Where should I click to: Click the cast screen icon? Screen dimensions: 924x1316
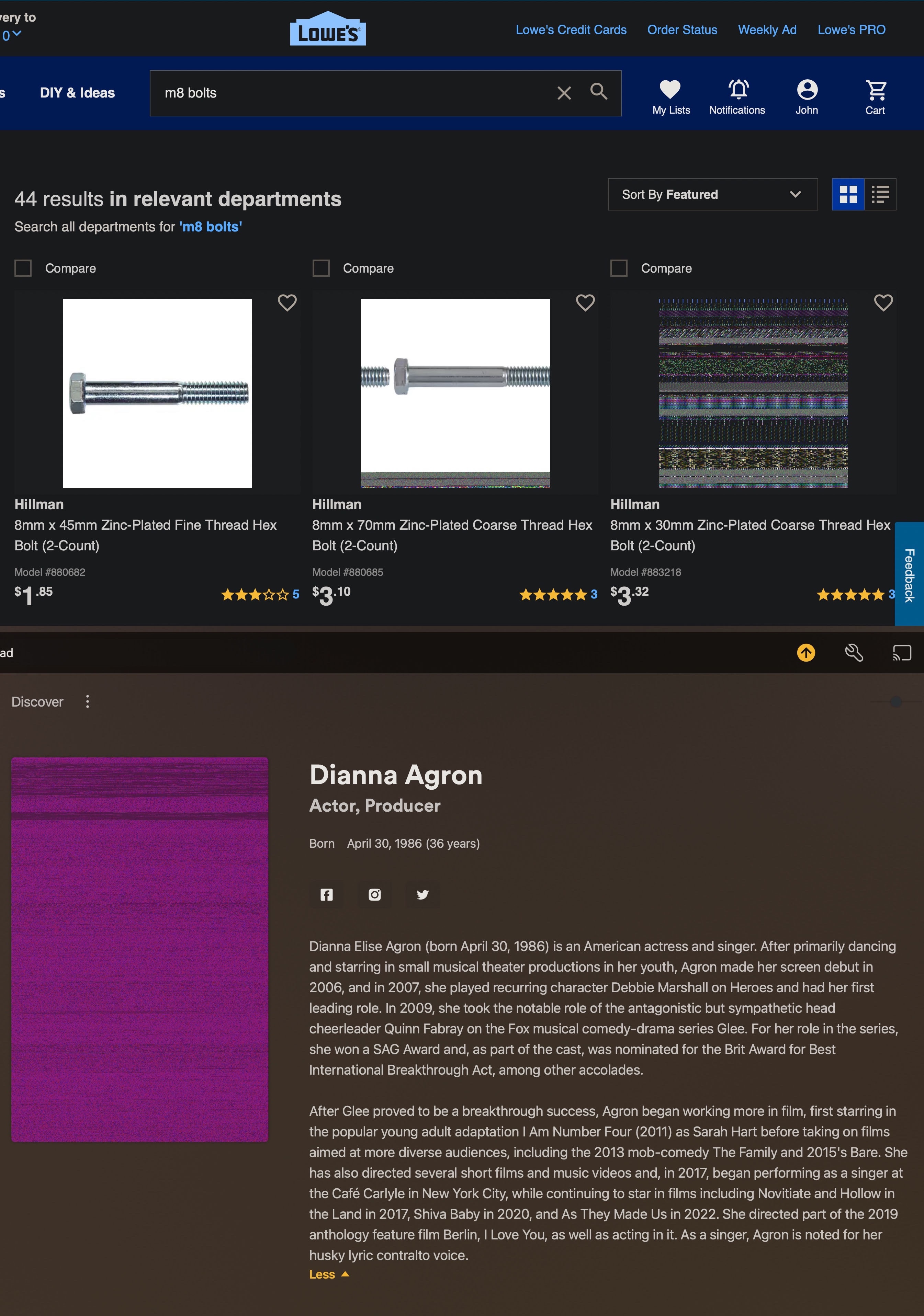pyautogui.click(x=902, y=653)
